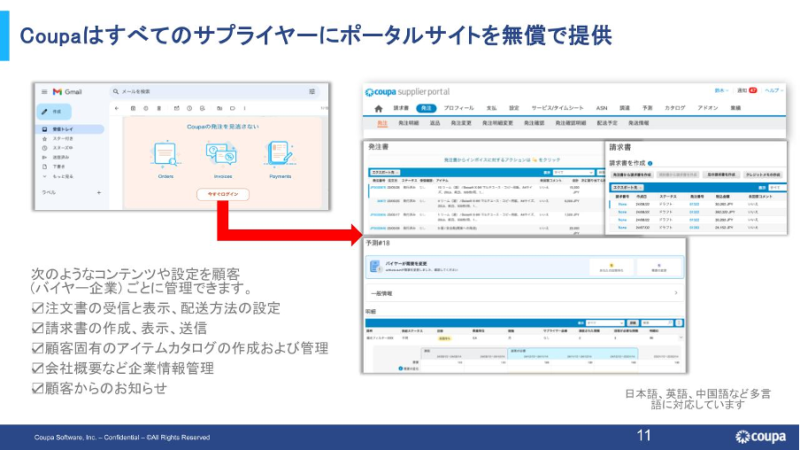Add a new Gmail label with plus icon

[x=99, y=193]
